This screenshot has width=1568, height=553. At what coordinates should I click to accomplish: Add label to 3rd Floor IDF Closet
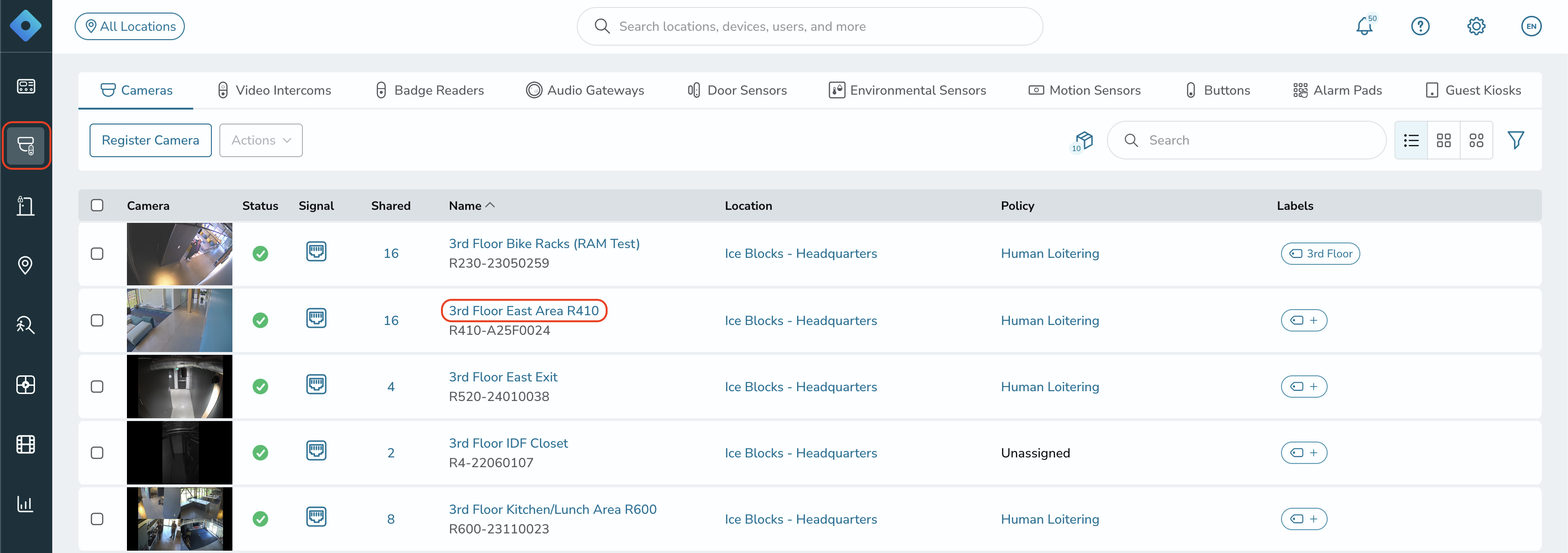pos(1304,453)
